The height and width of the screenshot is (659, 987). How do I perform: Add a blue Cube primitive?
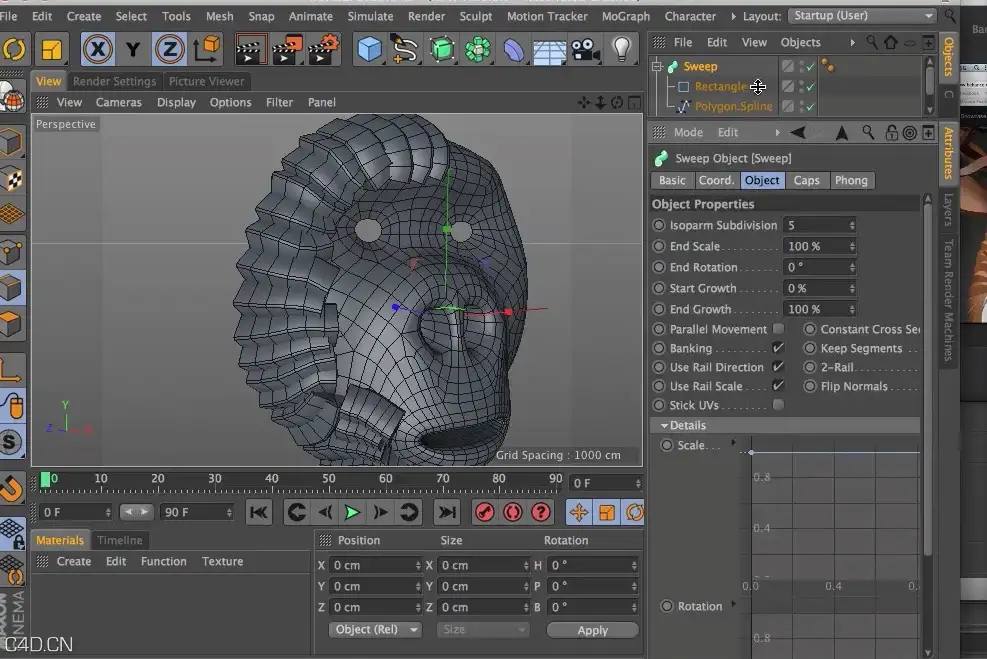pos(369,49)
